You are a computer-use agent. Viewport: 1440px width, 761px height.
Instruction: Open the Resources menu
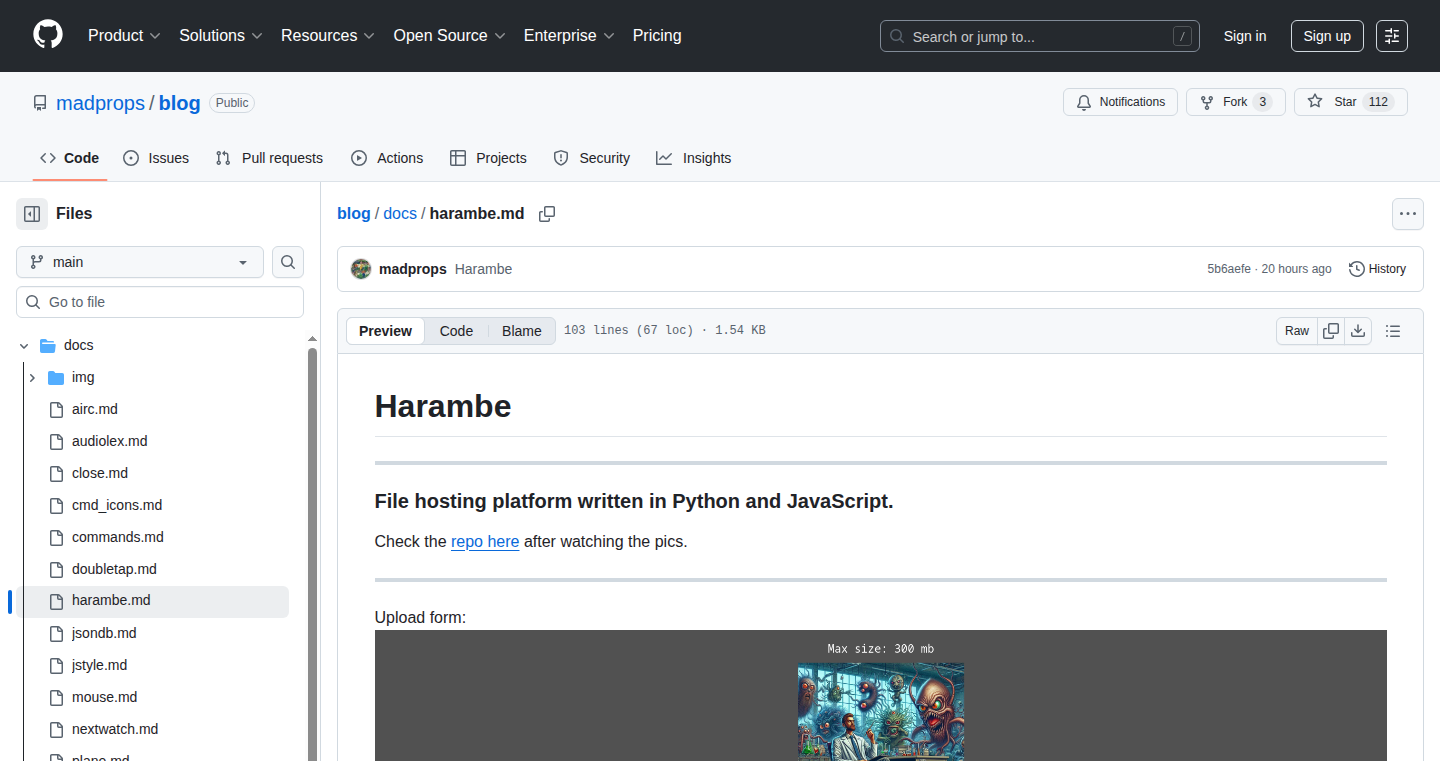click(328, 35)
